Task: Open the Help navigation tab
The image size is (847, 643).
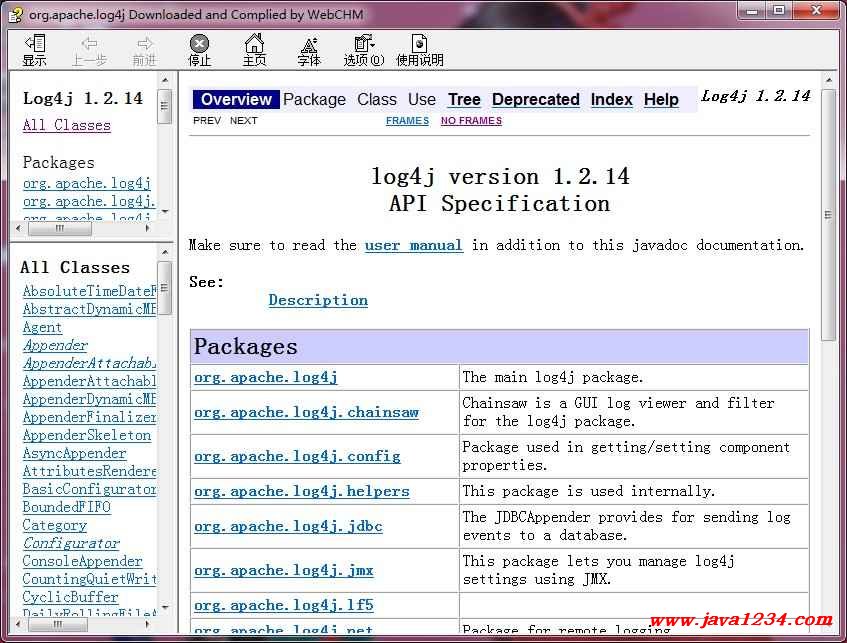Action: point(661,99)
